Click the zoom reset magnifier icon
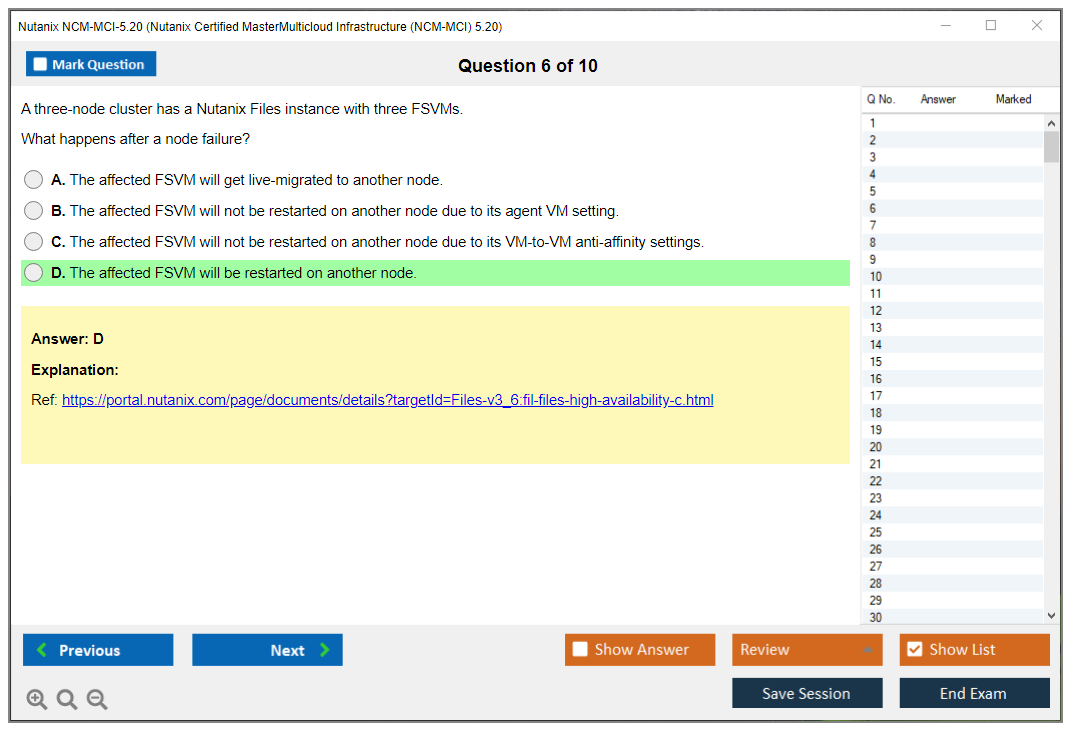The width and height of the screenshot is (1075, 735). [x=67, y=700]
